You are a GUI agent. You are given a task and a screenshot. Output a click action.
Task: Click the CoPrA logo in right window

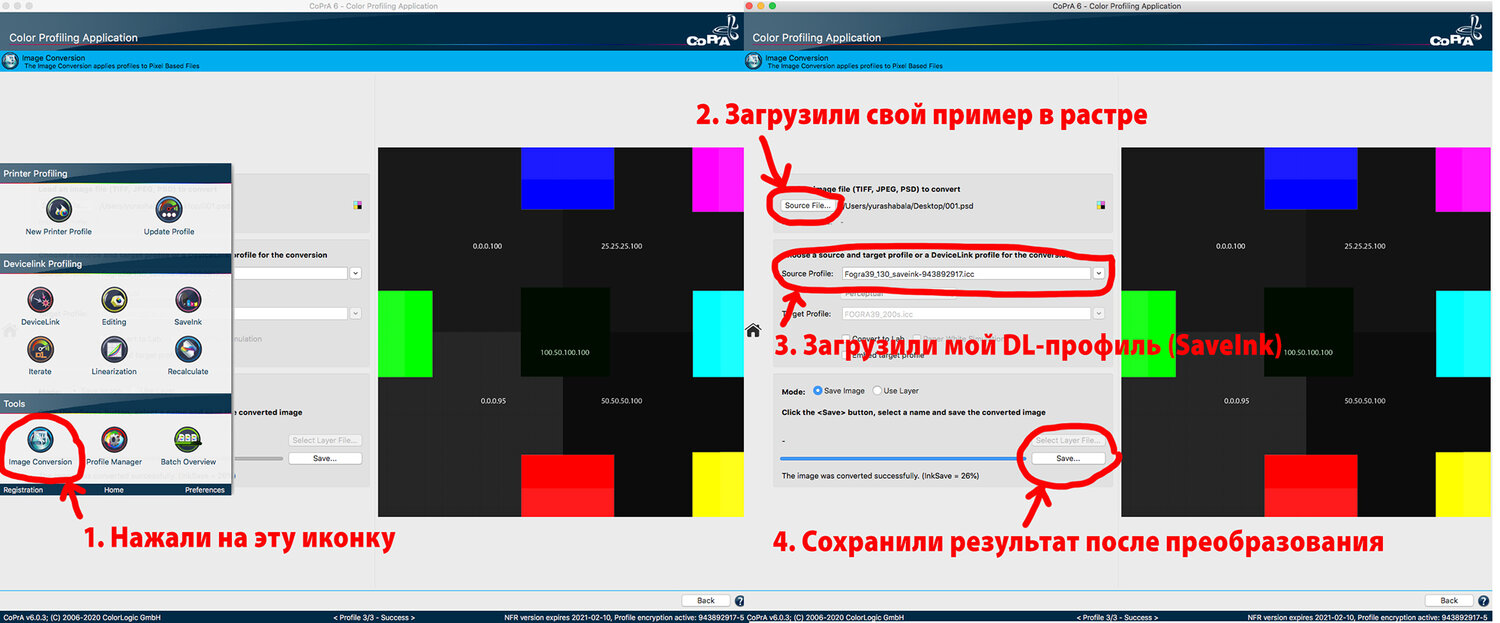[x=1456, y=34]
